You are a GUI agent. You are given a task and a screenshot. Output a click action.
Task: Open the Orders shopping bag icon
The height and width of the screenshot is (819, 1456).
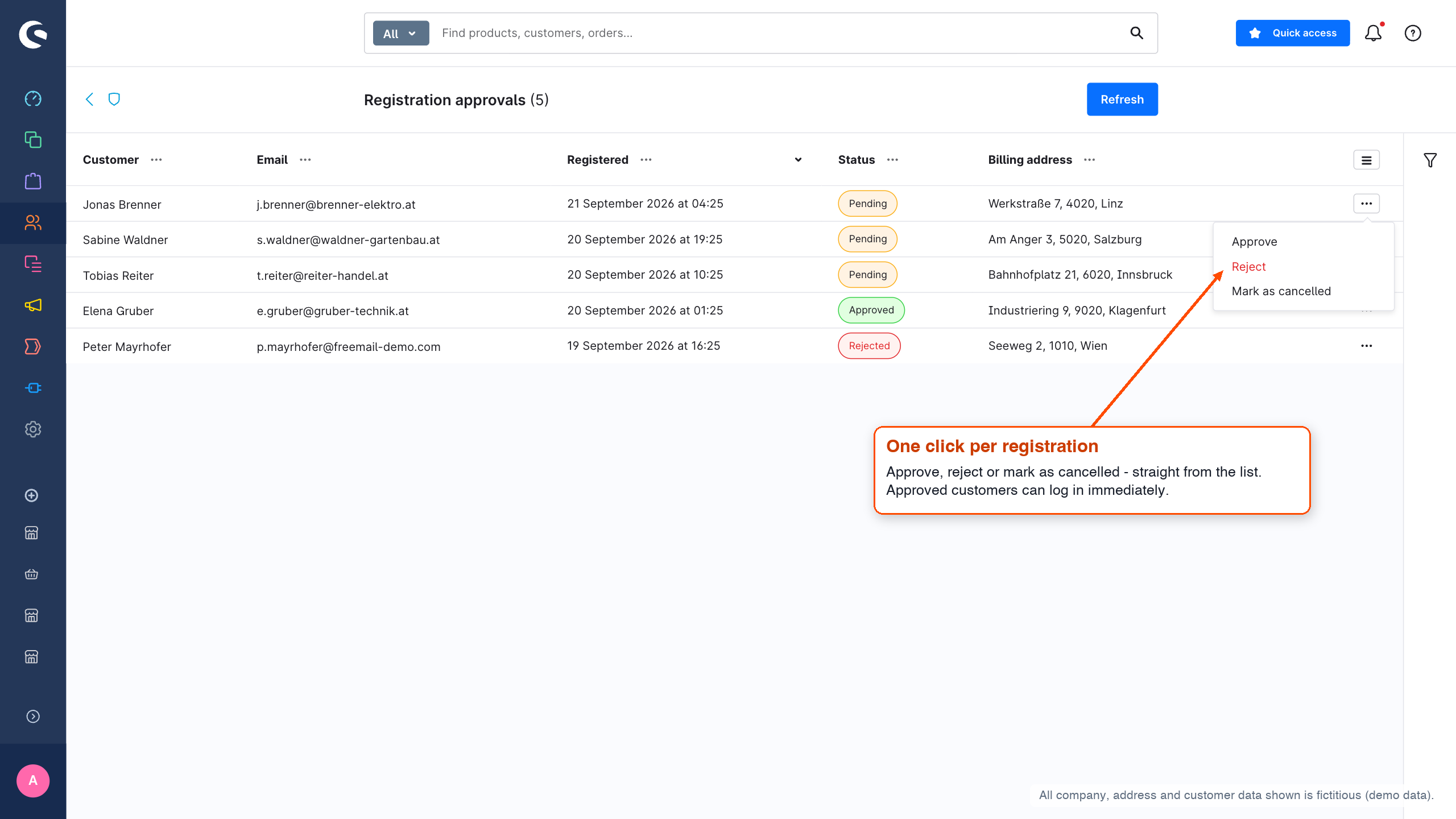point(33,181)
